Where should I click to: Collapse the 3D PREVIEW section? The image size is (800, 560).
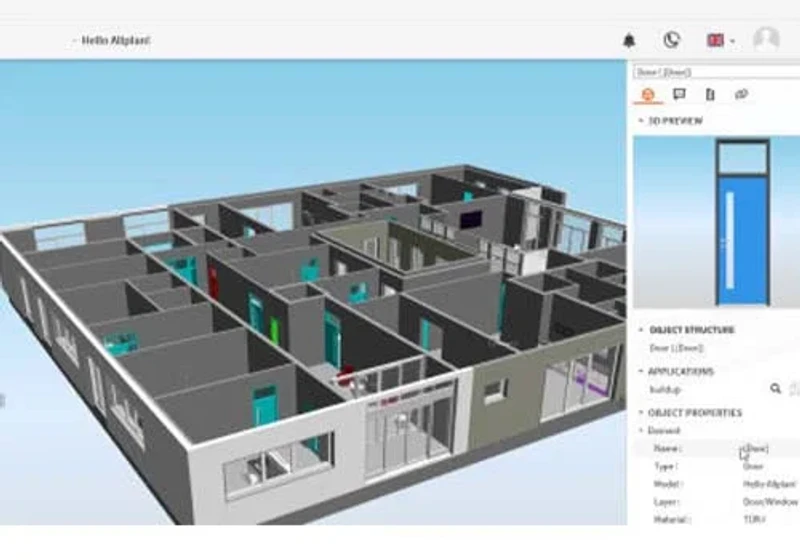pyautogui.click(x=641, y=121)
